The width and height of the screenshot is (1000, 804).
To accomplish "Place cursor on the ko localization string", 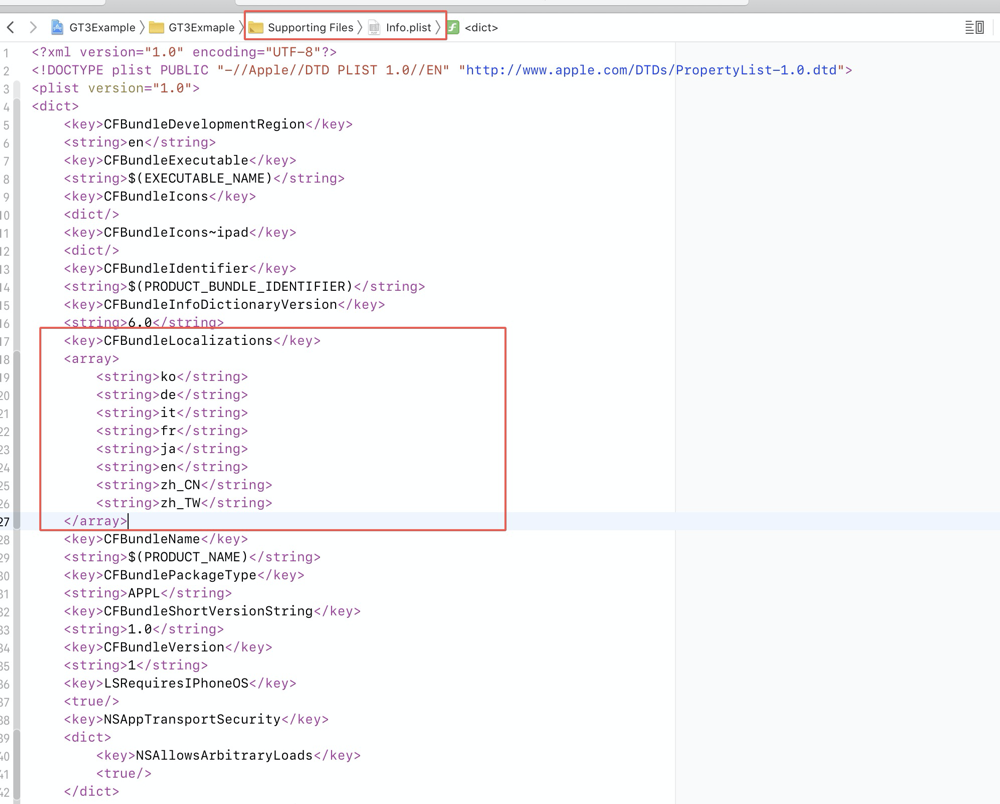I will (x=168, y=377).
